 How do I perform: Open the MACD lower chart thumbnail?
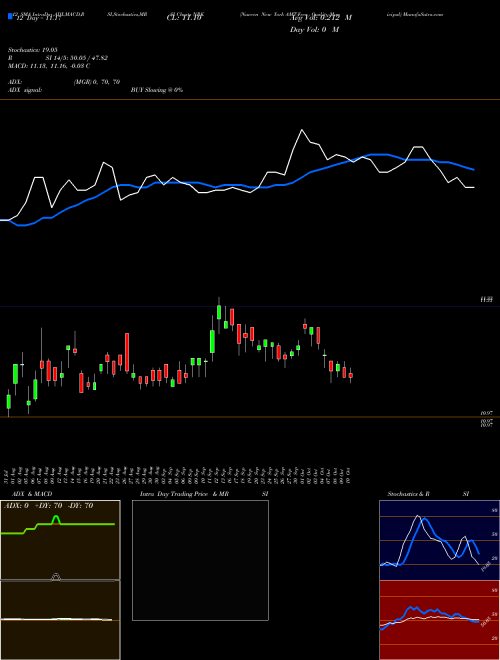point(60,620)
